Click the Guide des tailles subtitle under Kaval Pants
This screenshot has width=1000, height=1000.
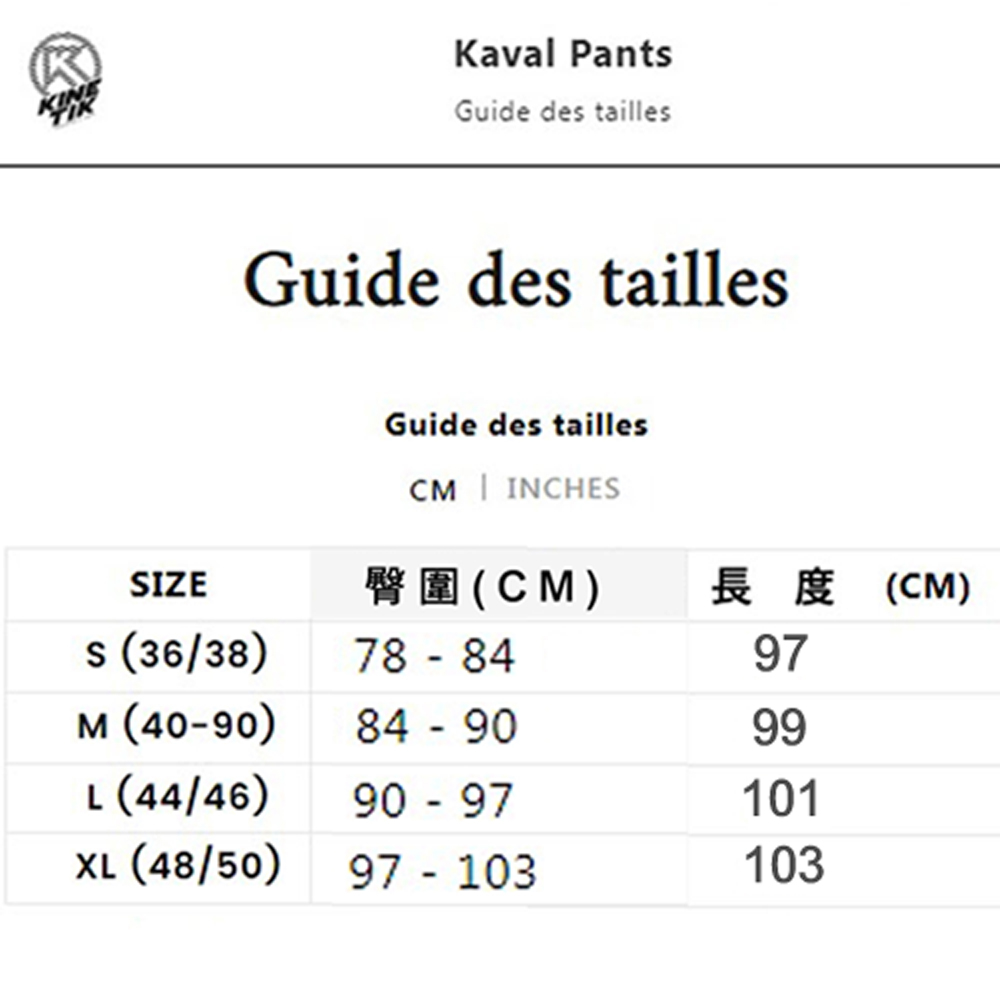point(562,112)
